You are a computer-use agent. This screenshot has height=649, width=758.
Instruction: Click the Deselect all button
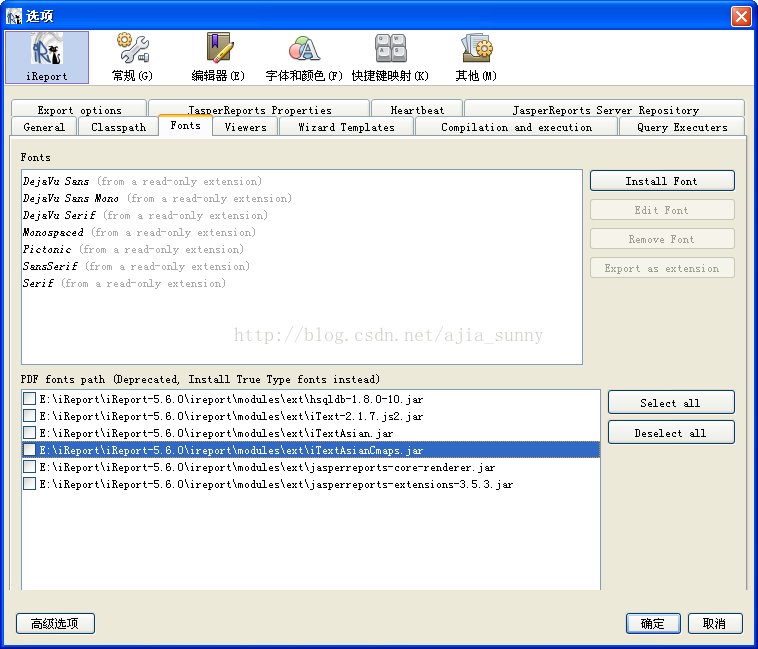(671, 433)
